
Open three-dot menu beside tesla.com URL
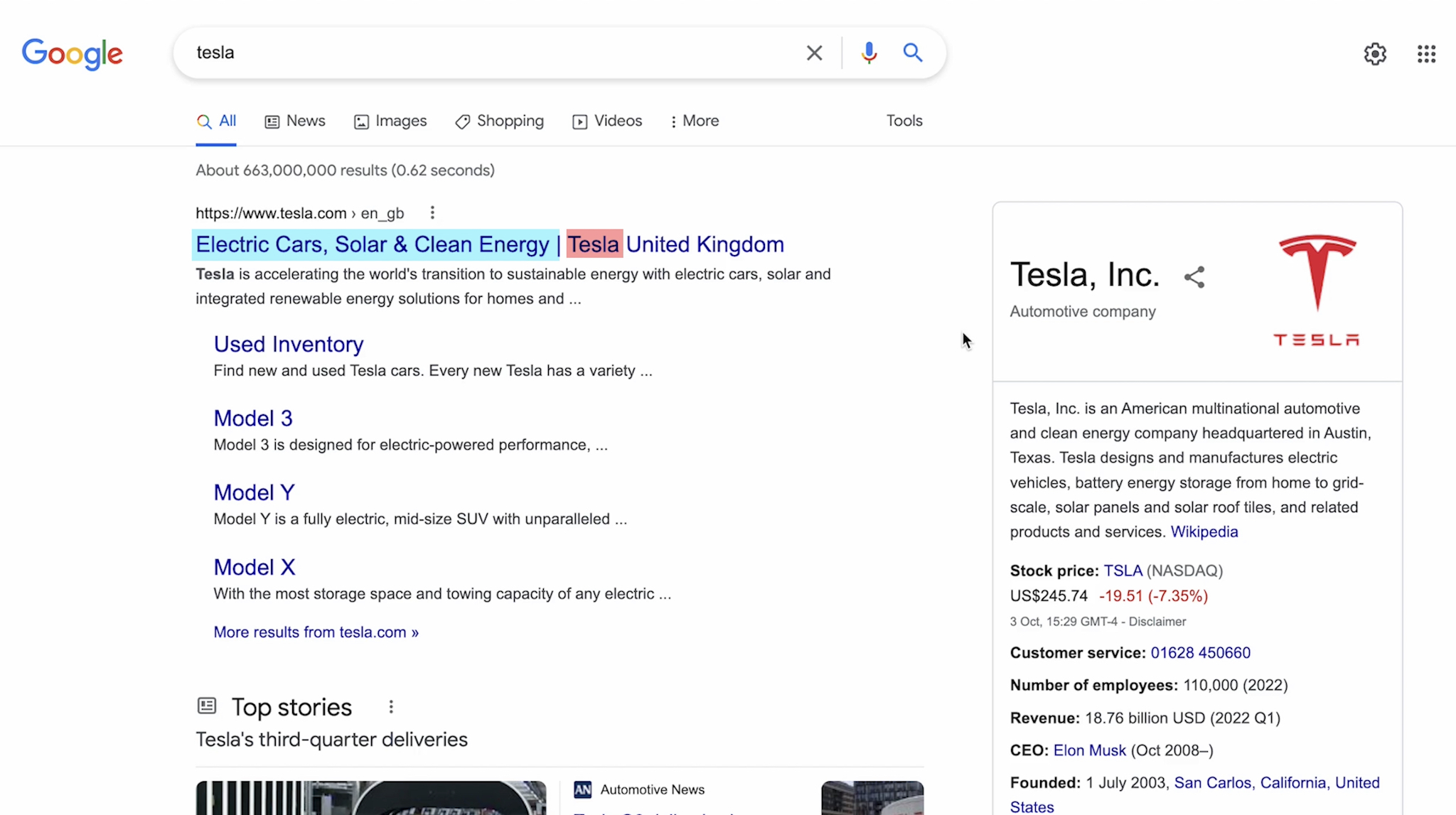pyautogui.click(x=432, y=212)
